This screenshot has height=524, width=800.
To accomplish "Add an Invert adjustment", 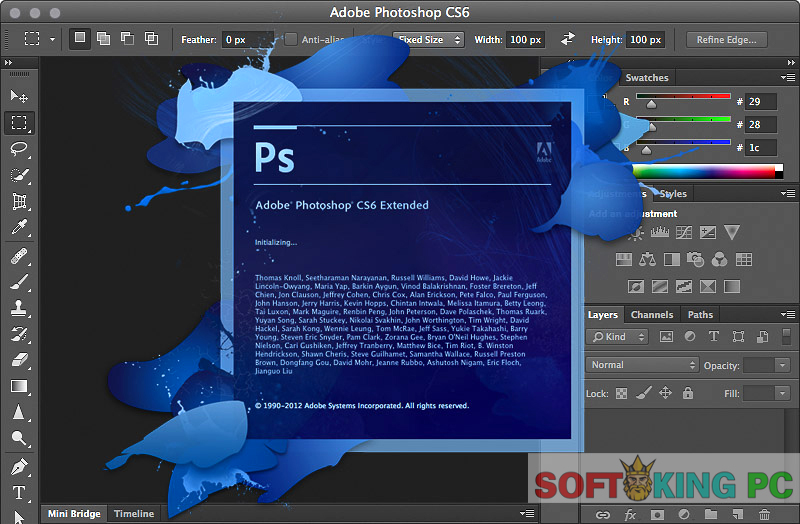I will pos(636,286).
